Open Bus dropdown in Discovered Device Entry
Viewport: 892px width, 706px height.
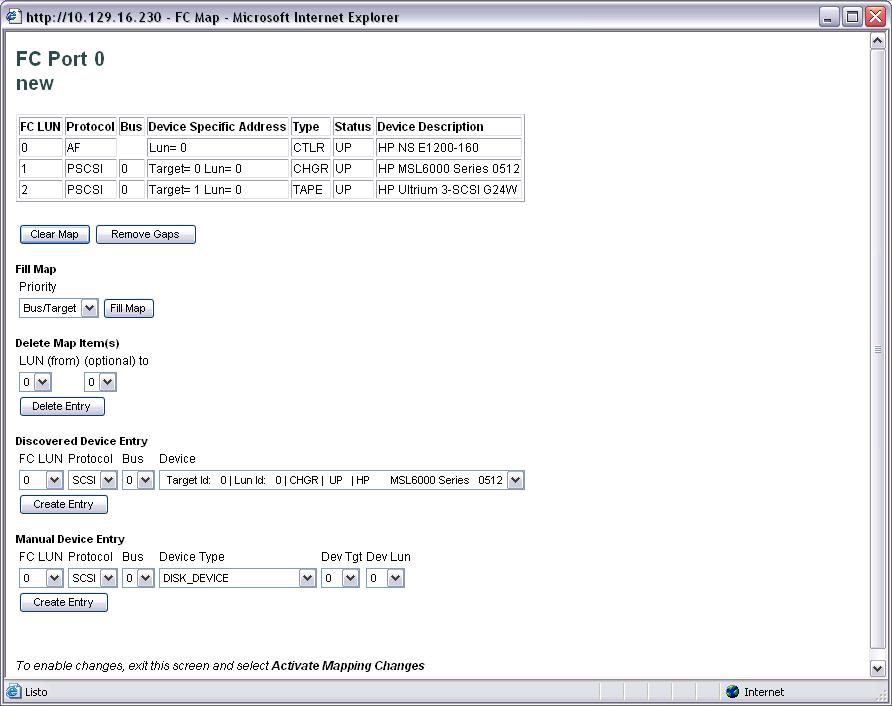138,480
